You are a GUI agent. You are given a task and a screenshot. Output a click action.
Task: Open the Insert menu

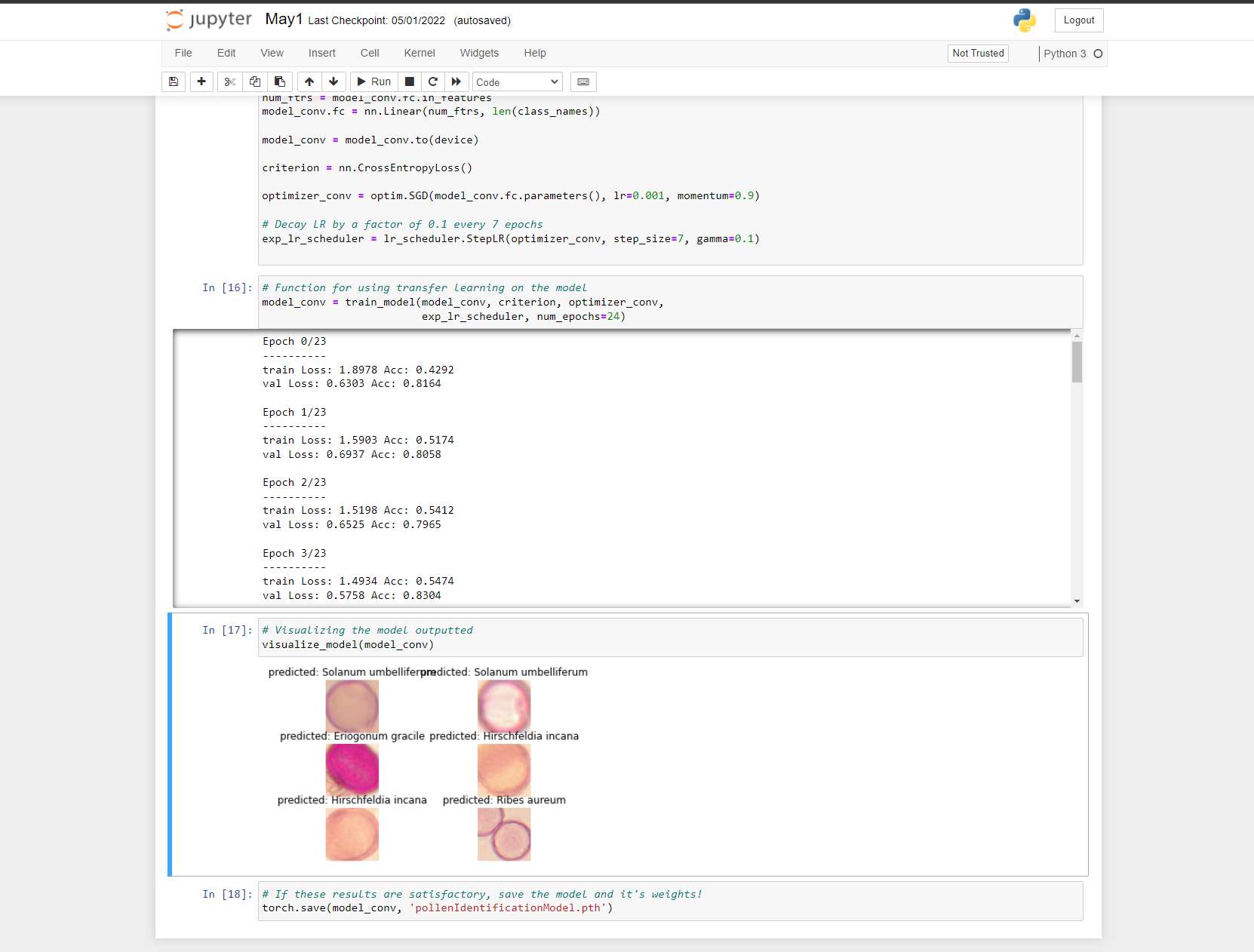pyautogui.click(x=322, y=53)
